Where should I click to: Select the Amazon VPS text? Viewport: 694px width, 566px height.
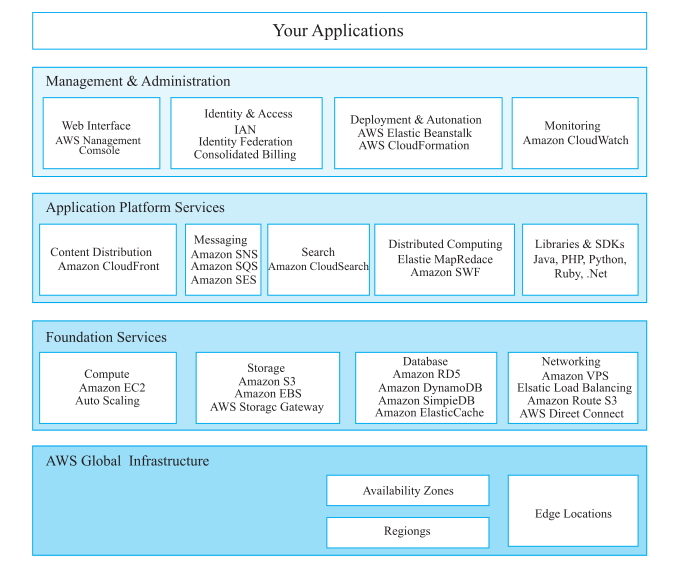[x=575, y=376]
